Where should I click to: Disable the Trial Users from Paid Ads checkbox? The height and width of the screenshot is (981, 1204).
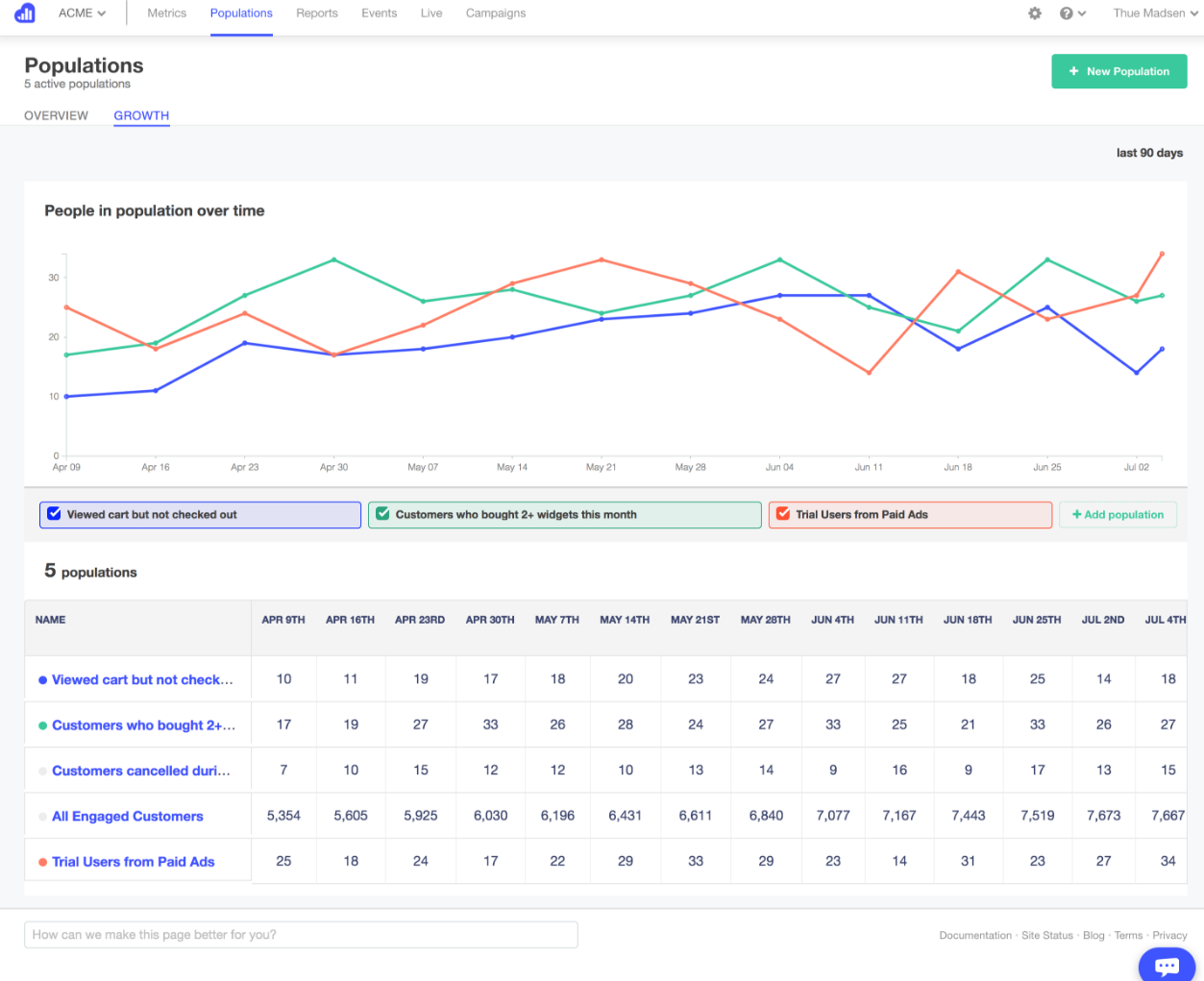click(781, 514)
